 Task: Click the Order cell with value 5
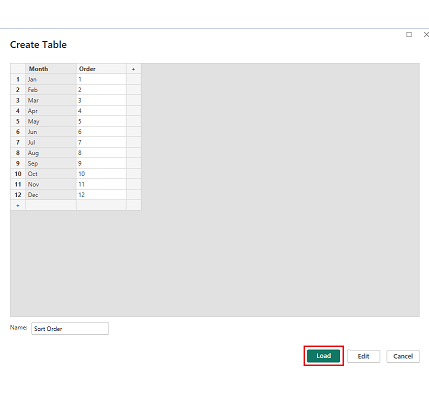coord(101,121)
